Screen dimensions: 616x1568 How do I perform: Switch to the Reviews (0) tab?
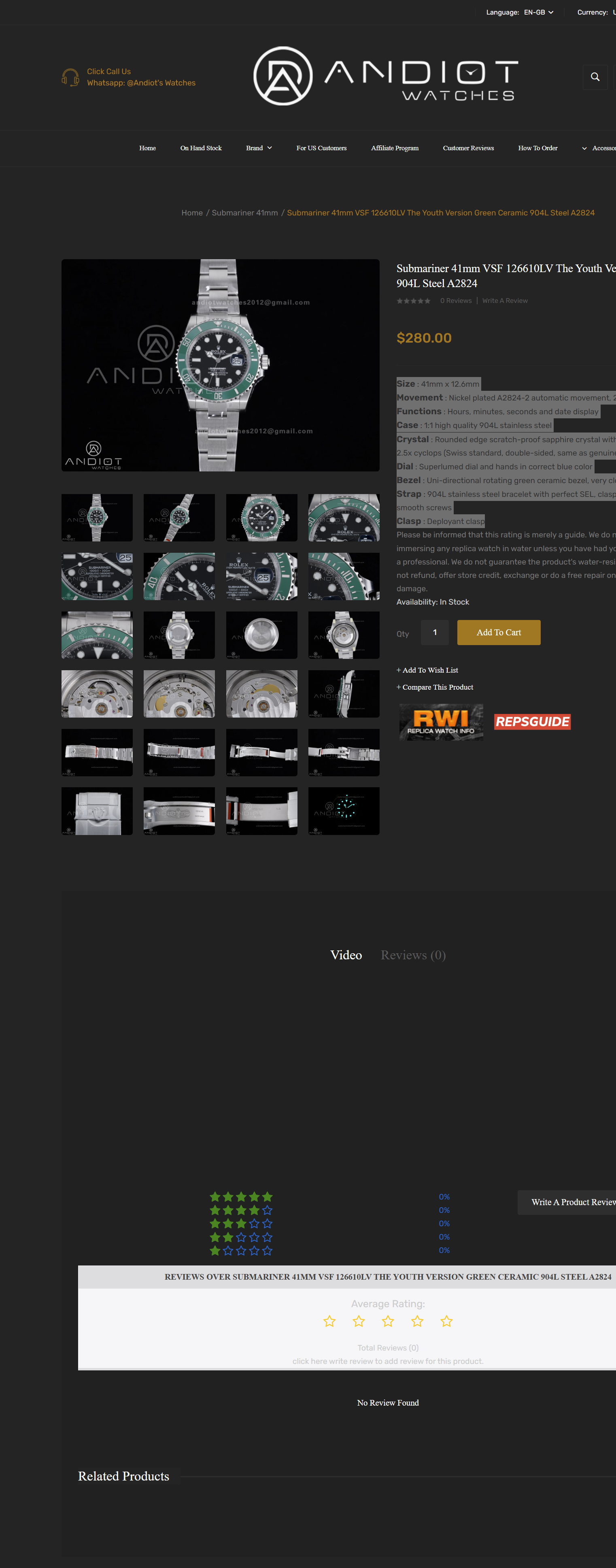pos(413,955)
